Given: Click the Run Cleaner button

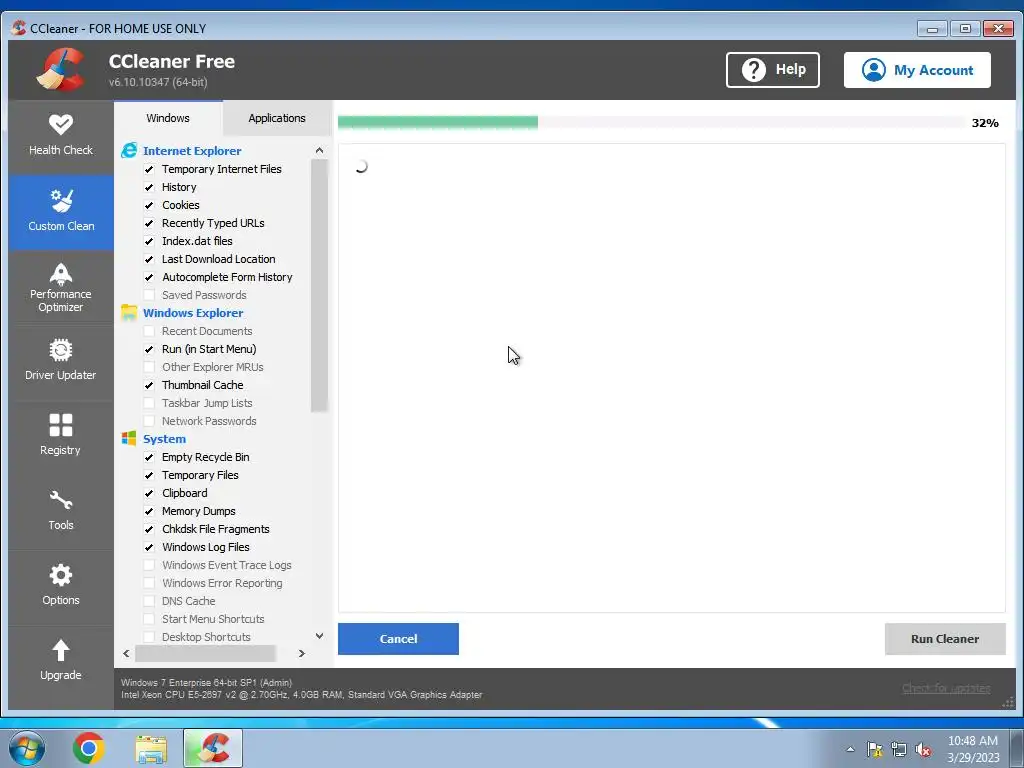Looking at the screenshot, I should tap(945, 639).
